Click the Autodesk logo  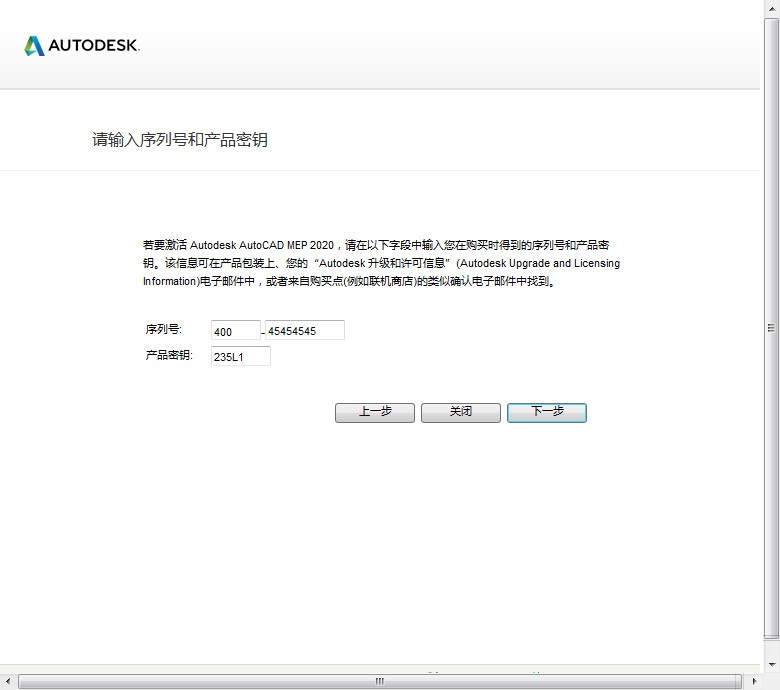tap(82, 46)
